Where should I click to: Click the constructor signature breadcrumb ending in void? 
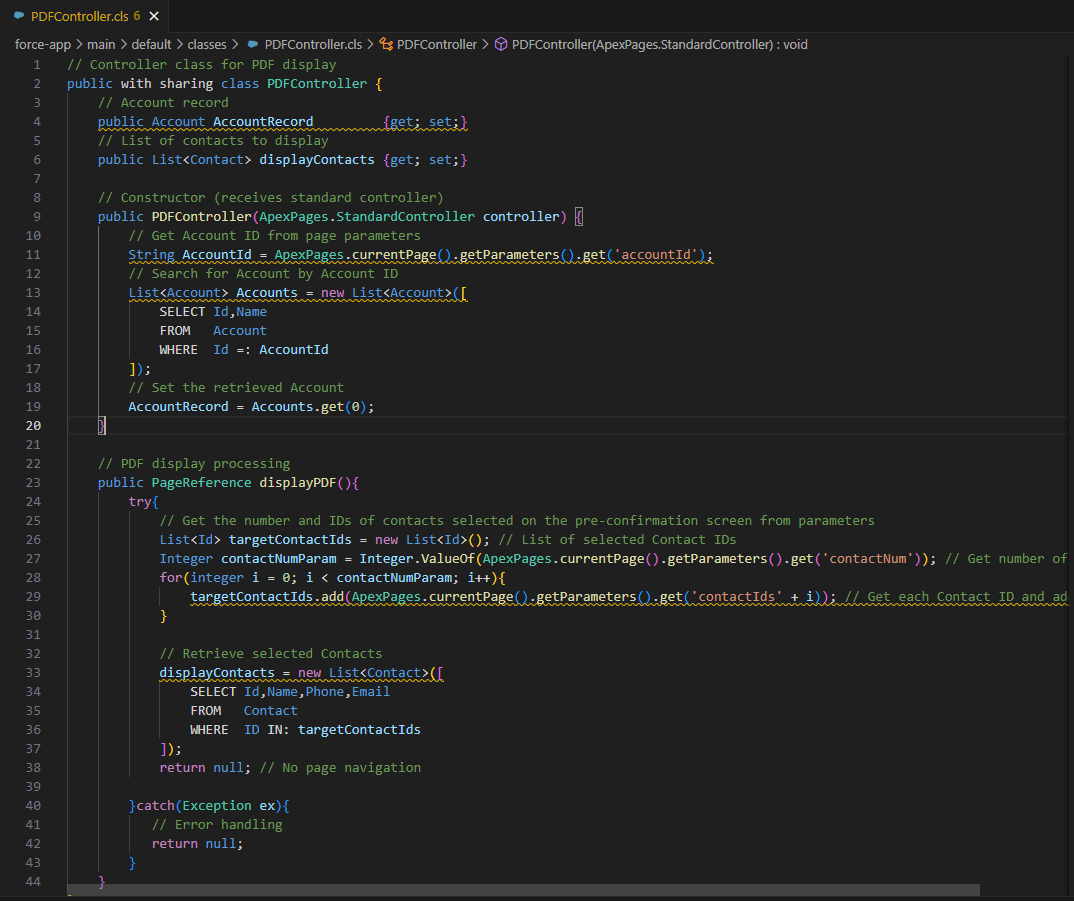point(659,44)
